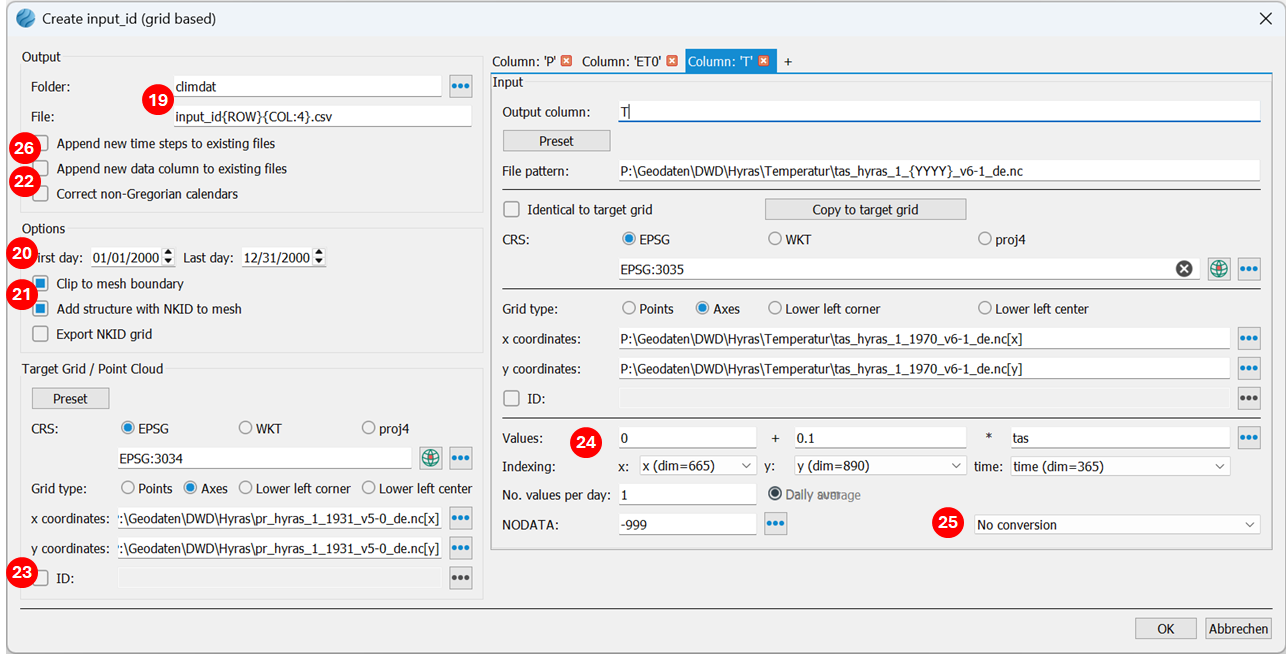Open CRS globe picker for target EPSG:3034
This screenshot has width=1286, height=654.
pos(430,458)
